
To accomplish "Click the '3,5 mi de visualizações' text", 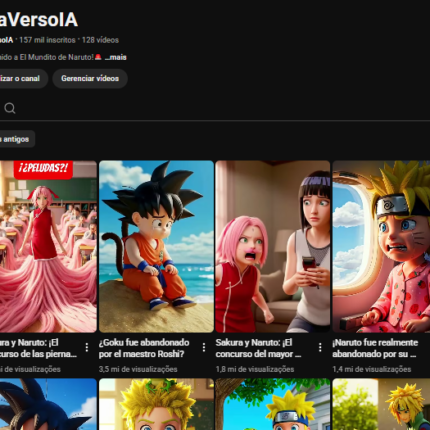I will 138,369.
